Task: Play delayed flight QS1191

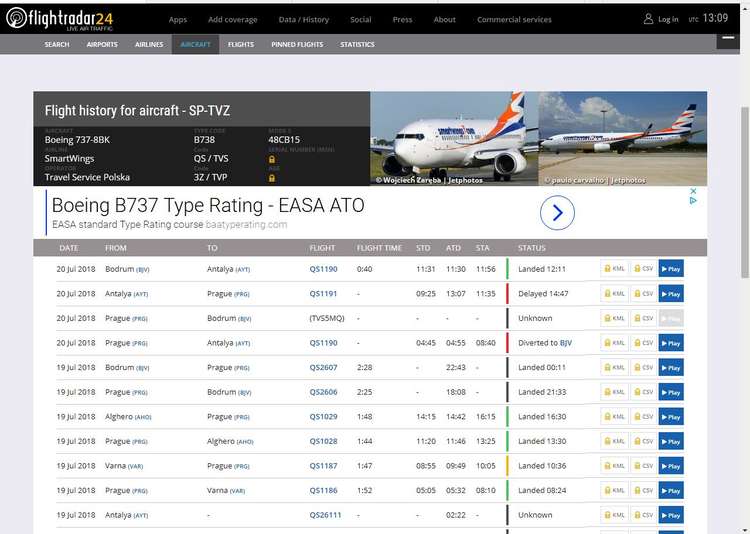Action: click(671, 294)
